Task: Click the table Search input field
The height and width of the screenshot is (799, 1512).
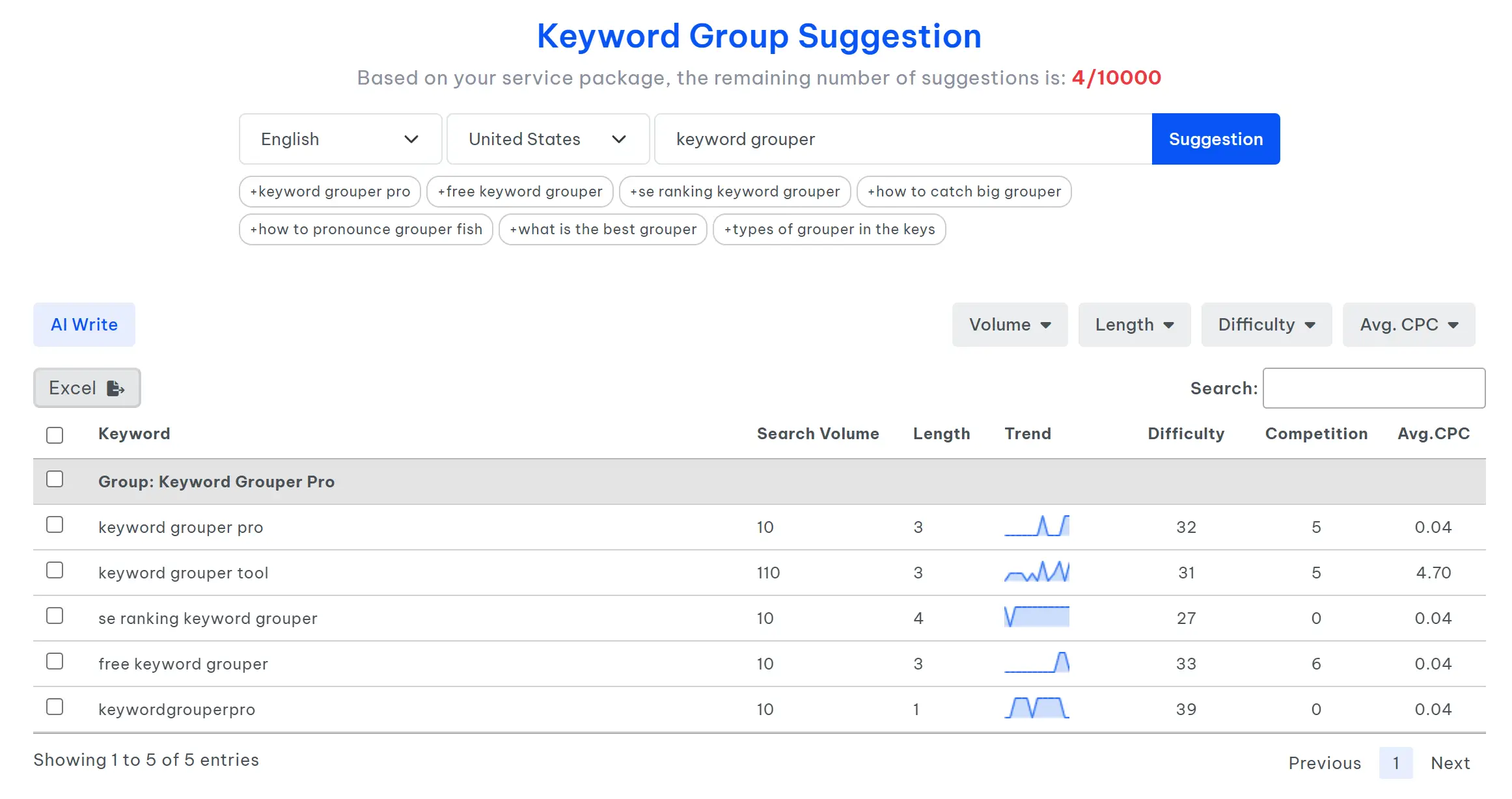Action: [1374, 388]
